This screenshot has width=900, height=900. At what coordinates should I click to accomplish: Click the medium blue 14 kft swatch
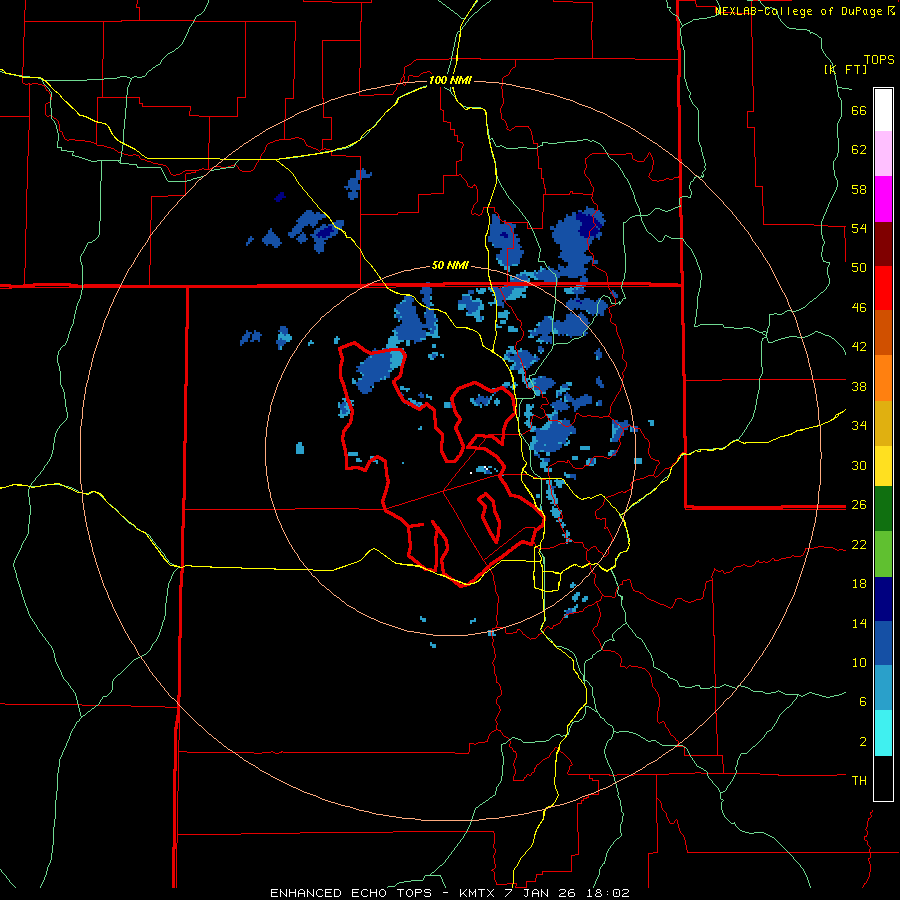883,643
